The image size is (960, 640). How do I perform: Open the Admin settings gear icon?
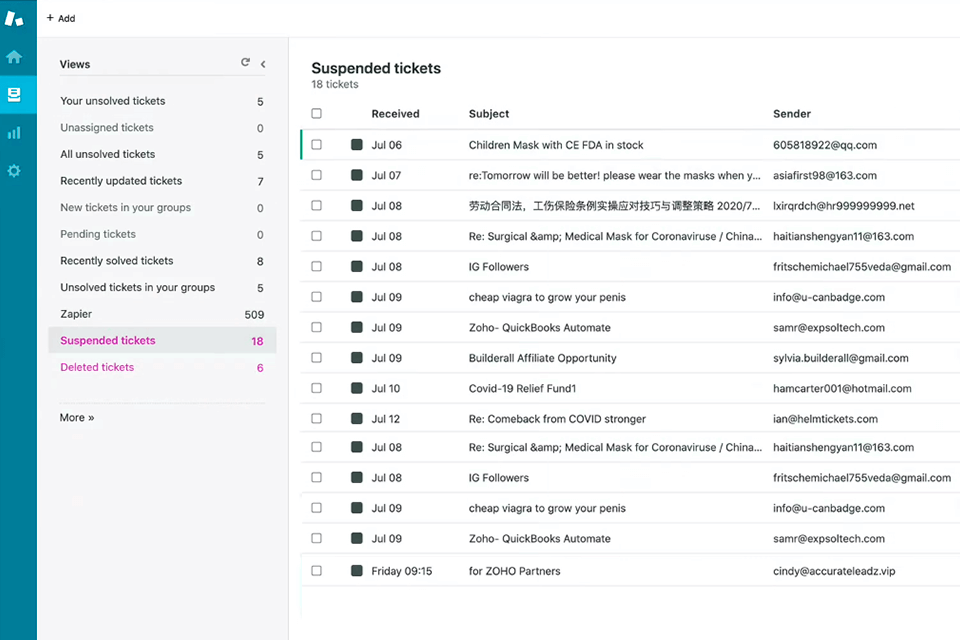[14, 171]
